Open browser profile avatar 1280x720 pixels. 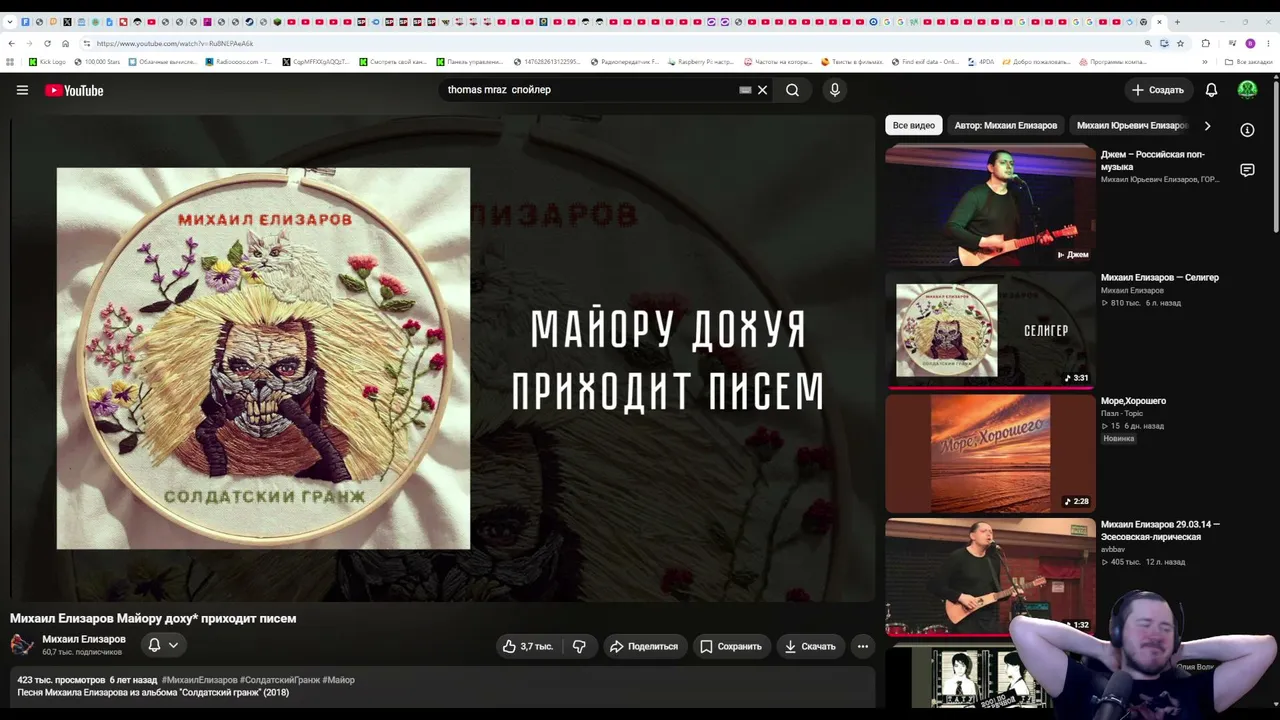coord(1250,43)
